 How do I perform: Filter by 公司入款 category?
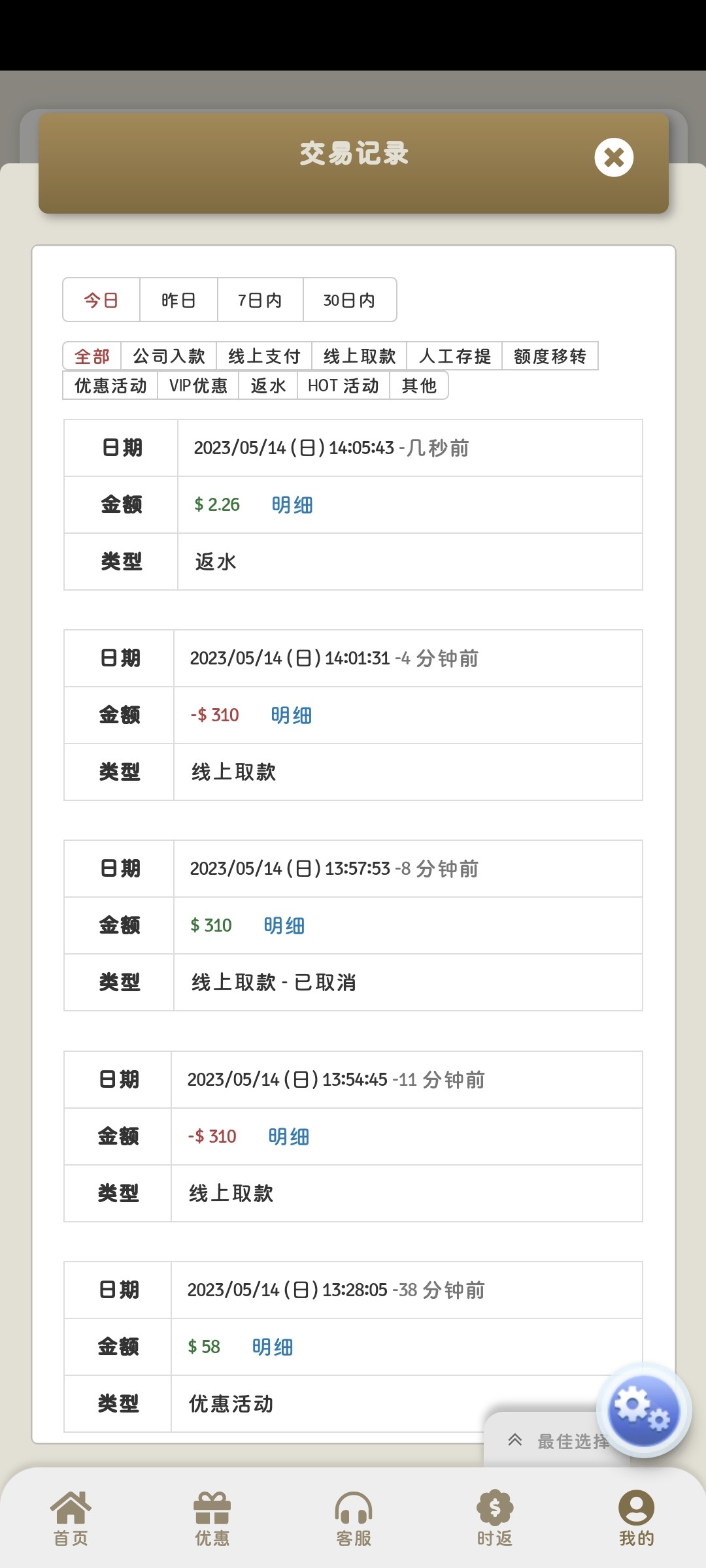pos(169,356)
